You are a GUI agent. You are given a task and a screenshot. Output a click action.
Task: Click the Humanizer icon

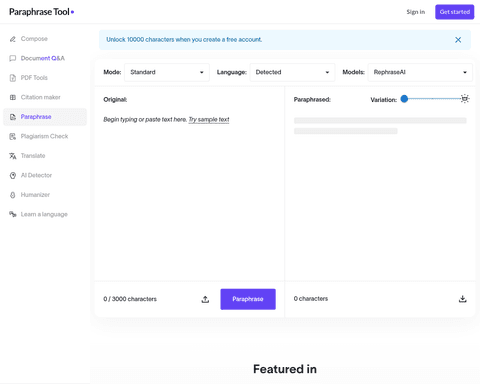(13, 195)
